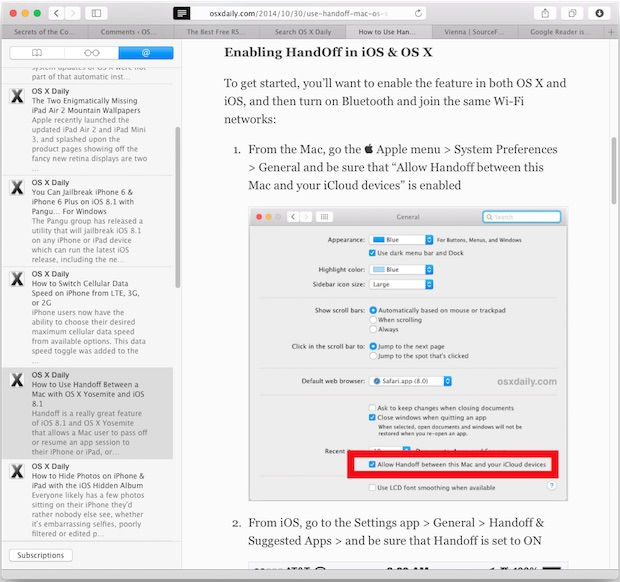Switch sidebar to Shared Links @ icon
The height and width of the screenshot is (582, 620).
(x=146, y=53)
